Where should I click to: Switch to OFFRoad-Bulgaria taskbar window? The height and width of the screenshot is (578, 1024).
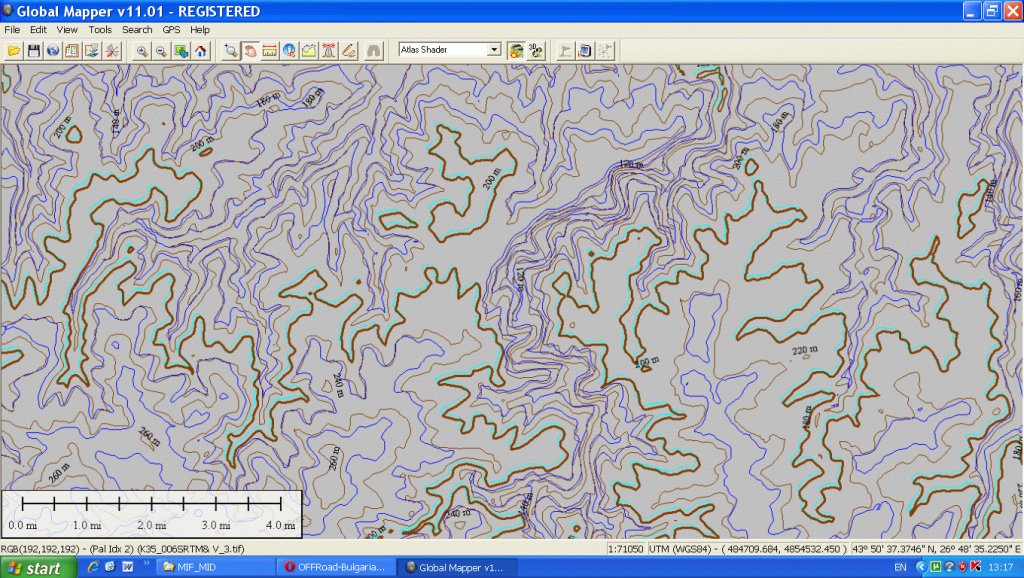pyautogui.click(x=335, y=568)
